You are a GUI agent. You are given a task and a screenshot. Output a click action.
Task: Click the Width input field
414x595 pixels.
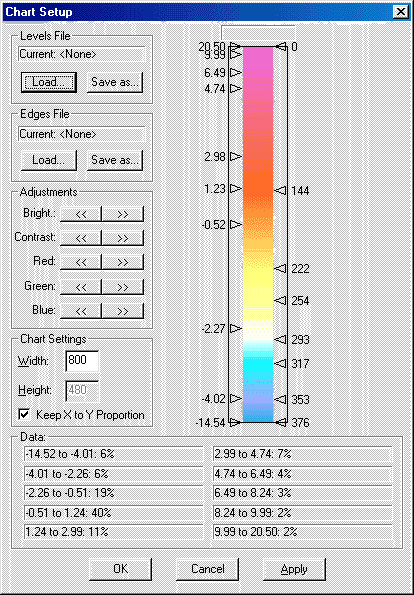point(82,361)
